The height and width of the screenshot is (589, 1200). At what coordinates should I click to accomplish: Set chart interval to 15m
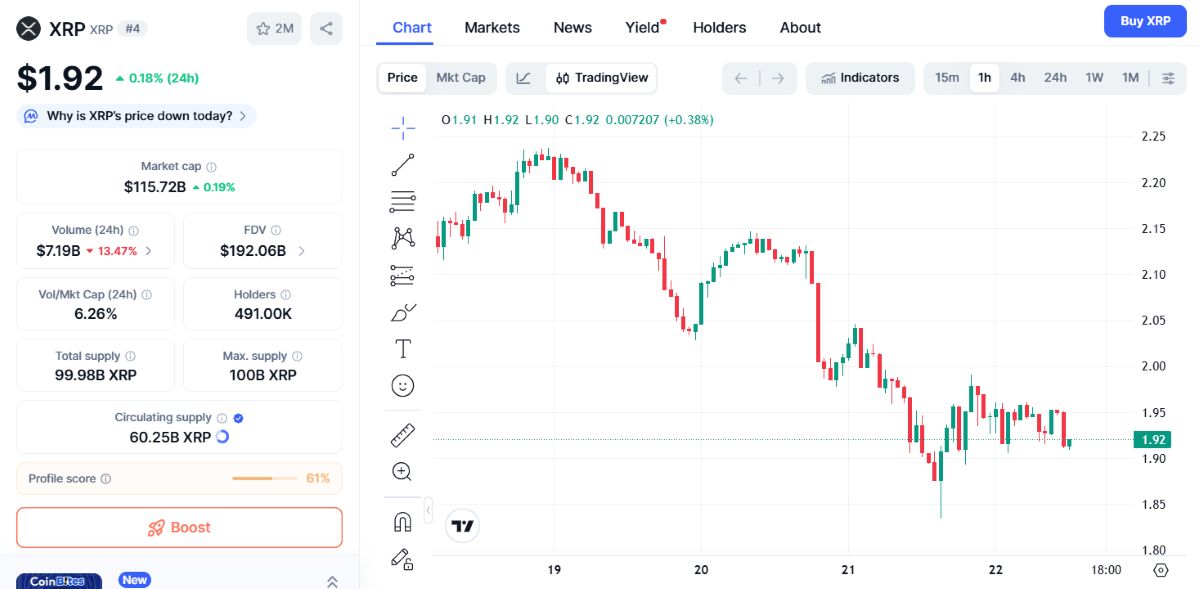click(947, 78)
